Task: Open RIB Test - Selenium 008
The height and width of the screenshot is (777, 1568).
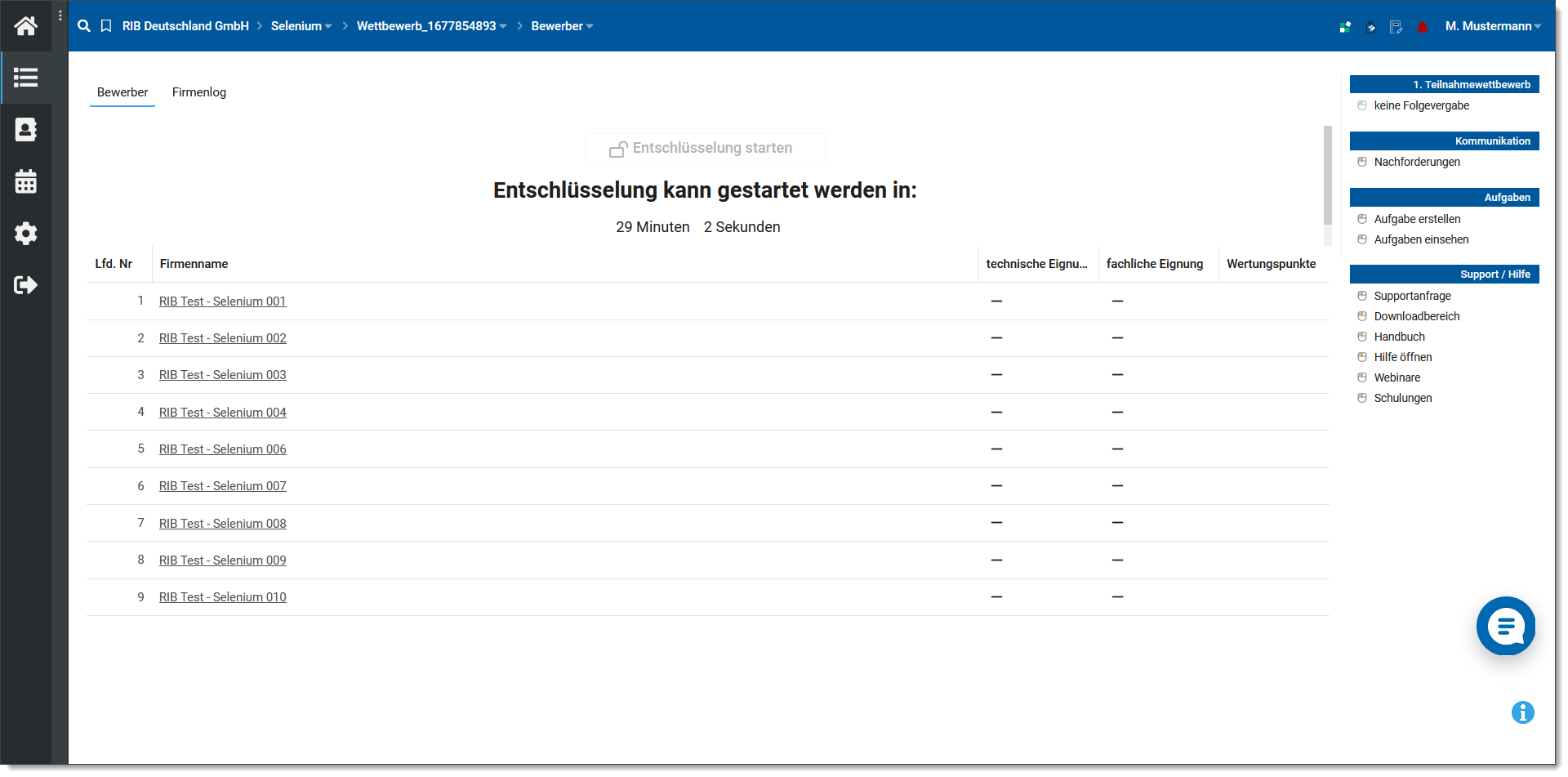Action: [223, 524]
